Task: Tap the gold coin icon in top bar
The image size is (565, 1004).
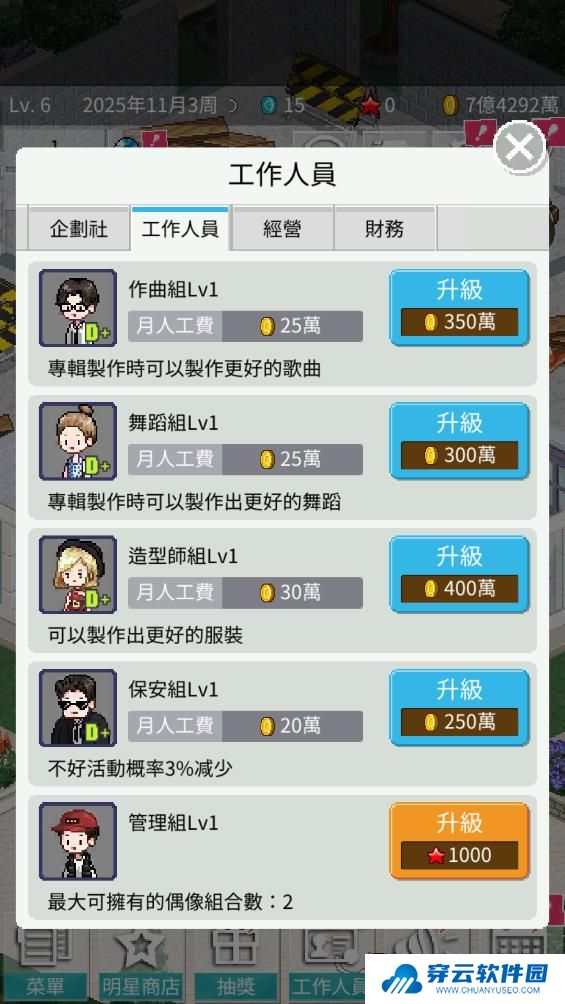Action: (451, 105)
